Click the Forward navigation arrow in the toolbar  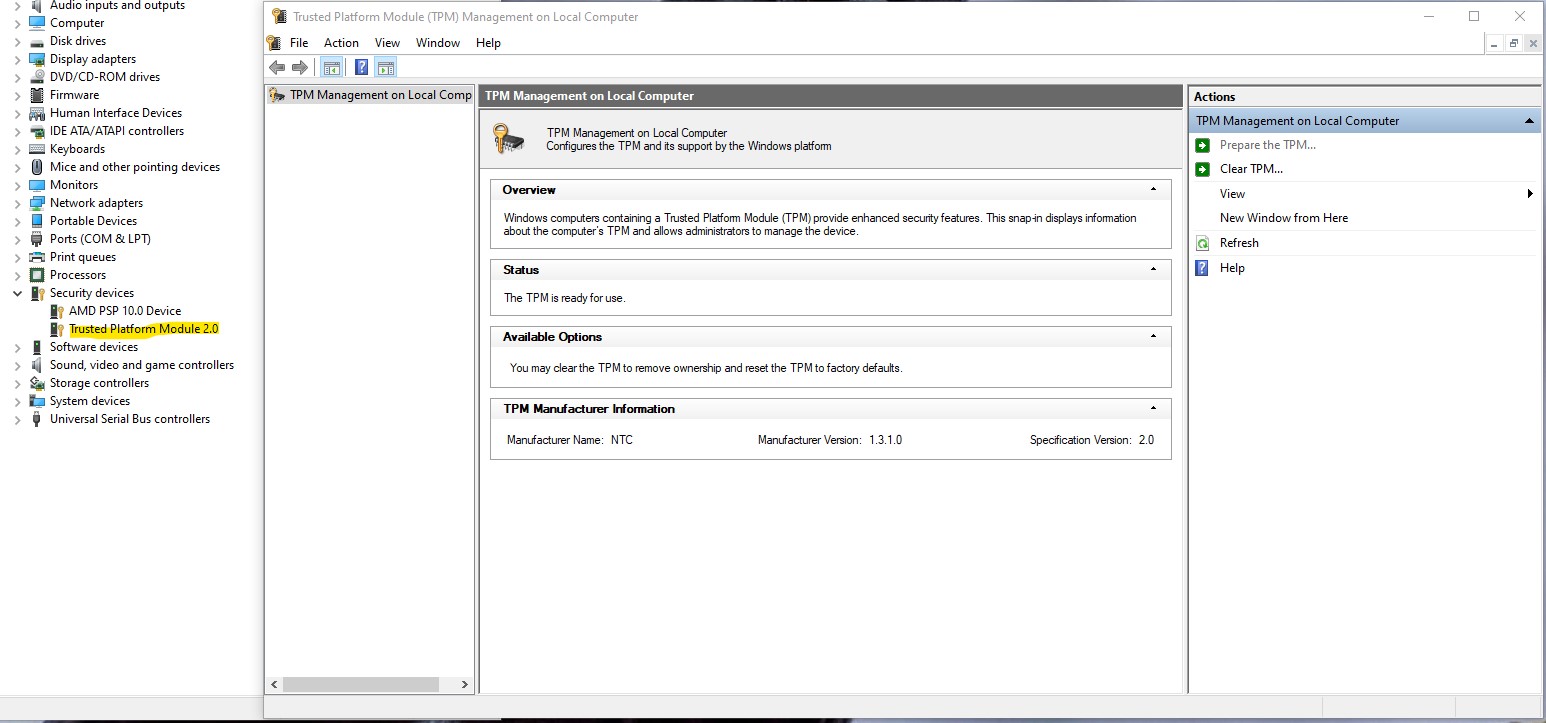298,67
